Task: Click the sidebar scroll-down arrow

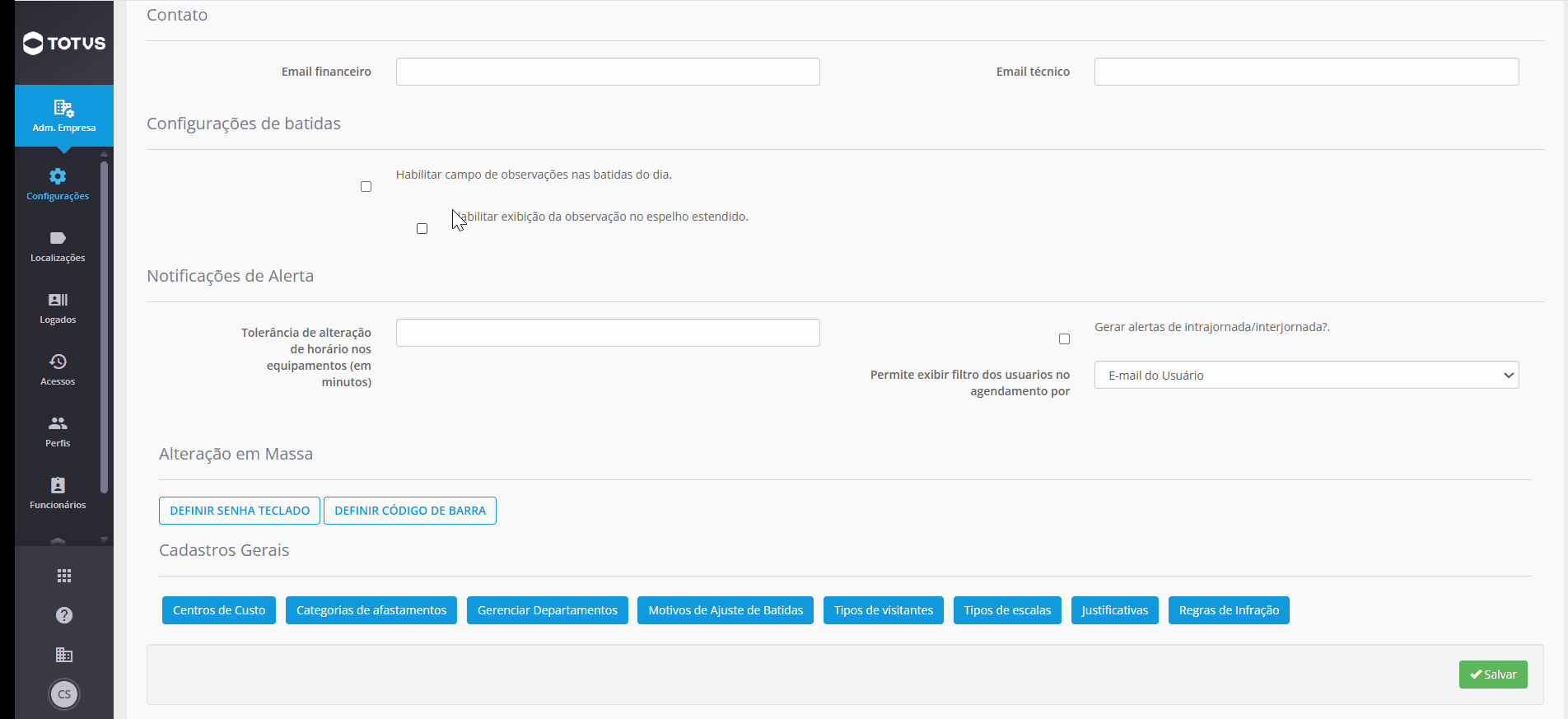Action: coord(104,539)
